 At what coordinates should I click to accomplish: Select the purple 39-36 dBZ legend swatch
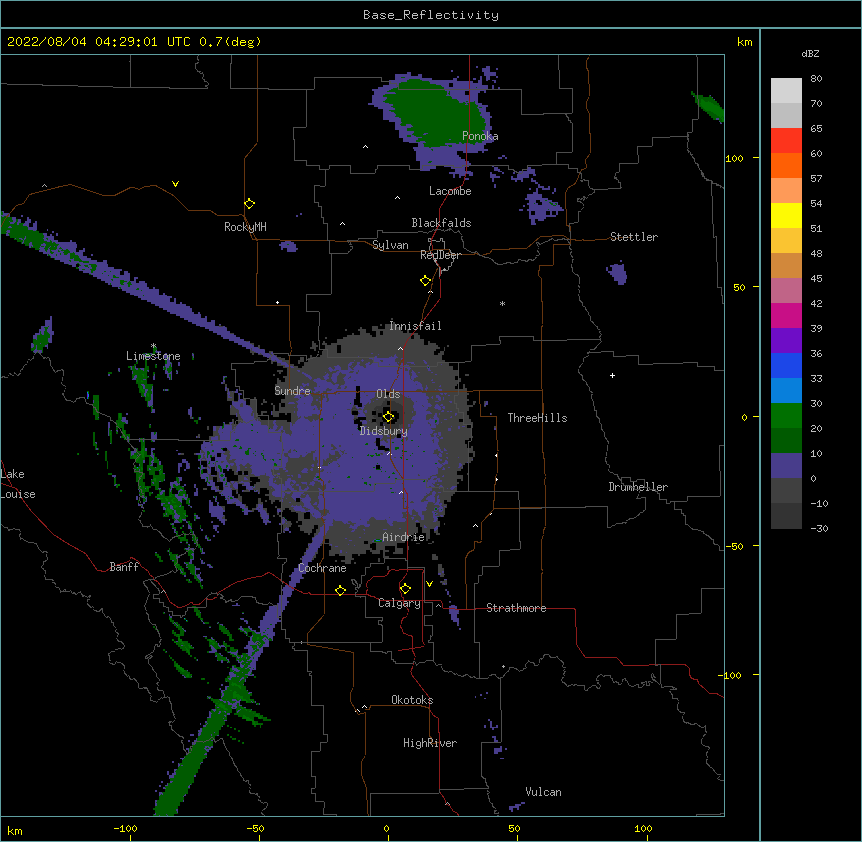786,341
